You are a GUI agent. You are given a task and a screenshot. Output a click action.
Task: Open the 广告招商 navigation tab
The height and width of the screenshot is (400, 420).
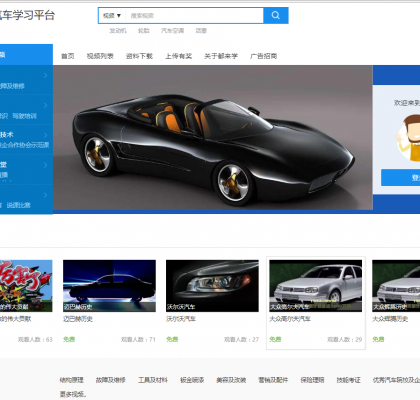263,56
